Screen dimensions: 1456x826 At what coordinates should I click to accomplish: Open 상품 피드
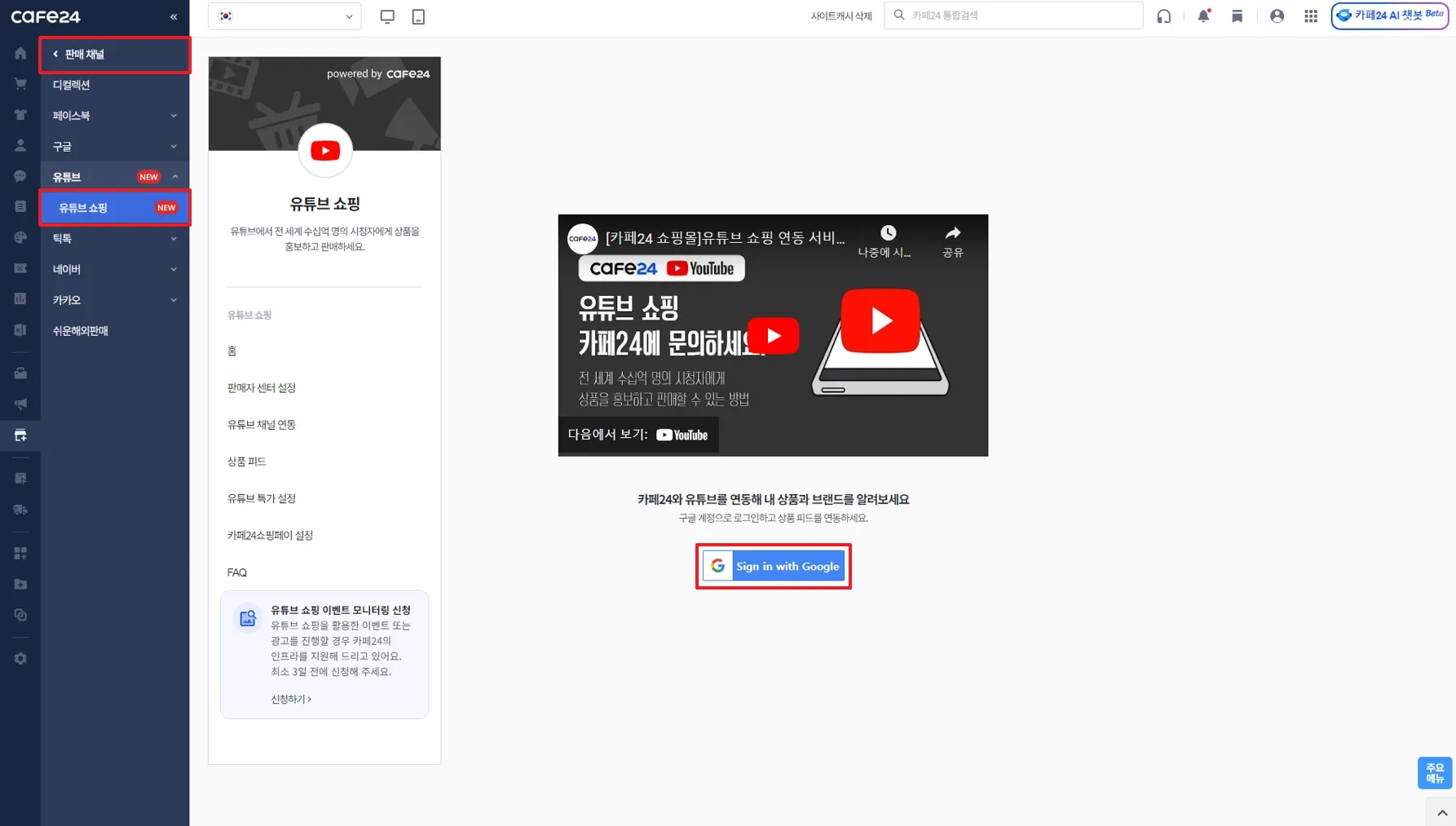(x=247, y=462)
